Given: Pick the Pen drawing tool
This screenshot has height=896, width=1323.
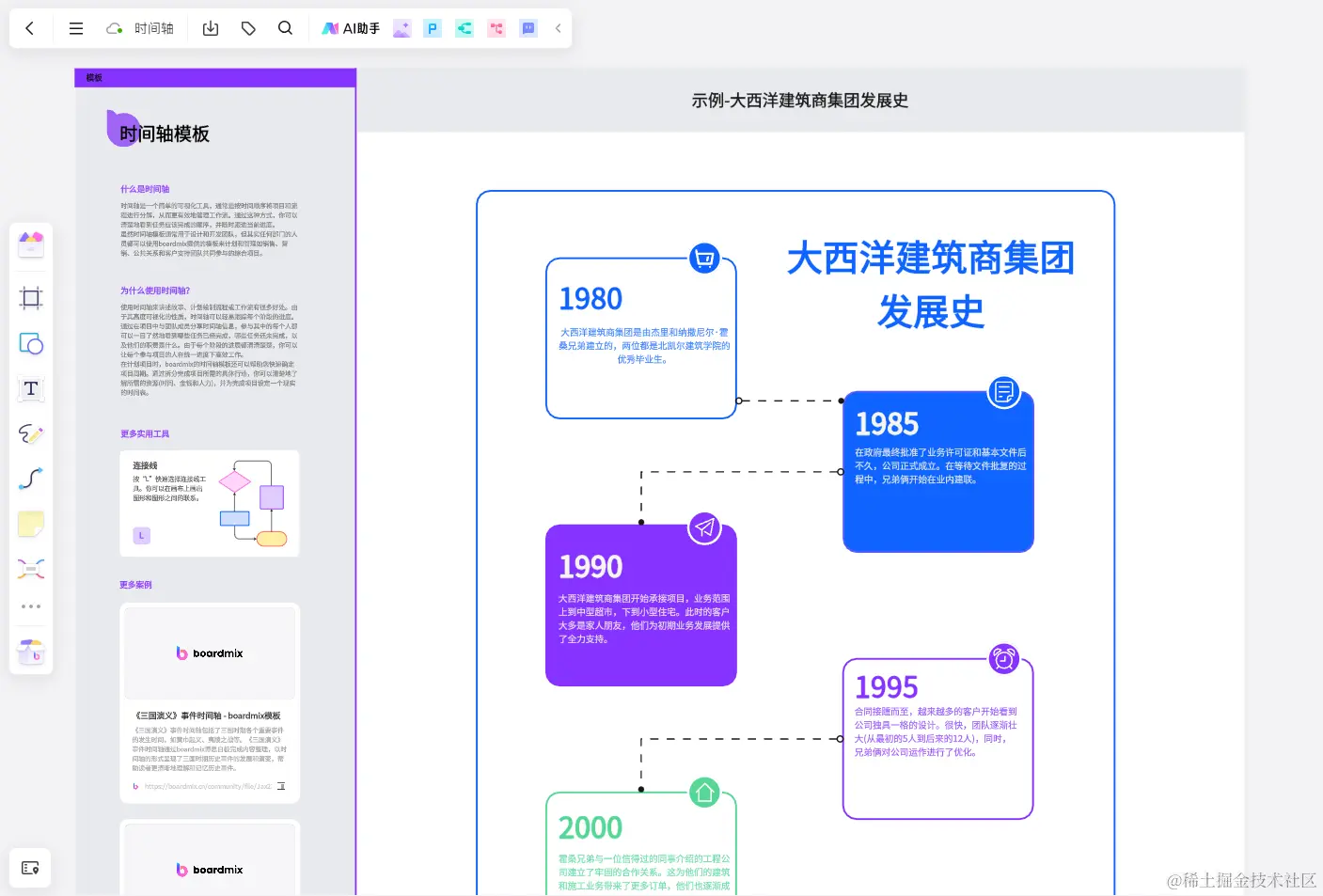Looking at the screenshot, I should pos(31,433).
